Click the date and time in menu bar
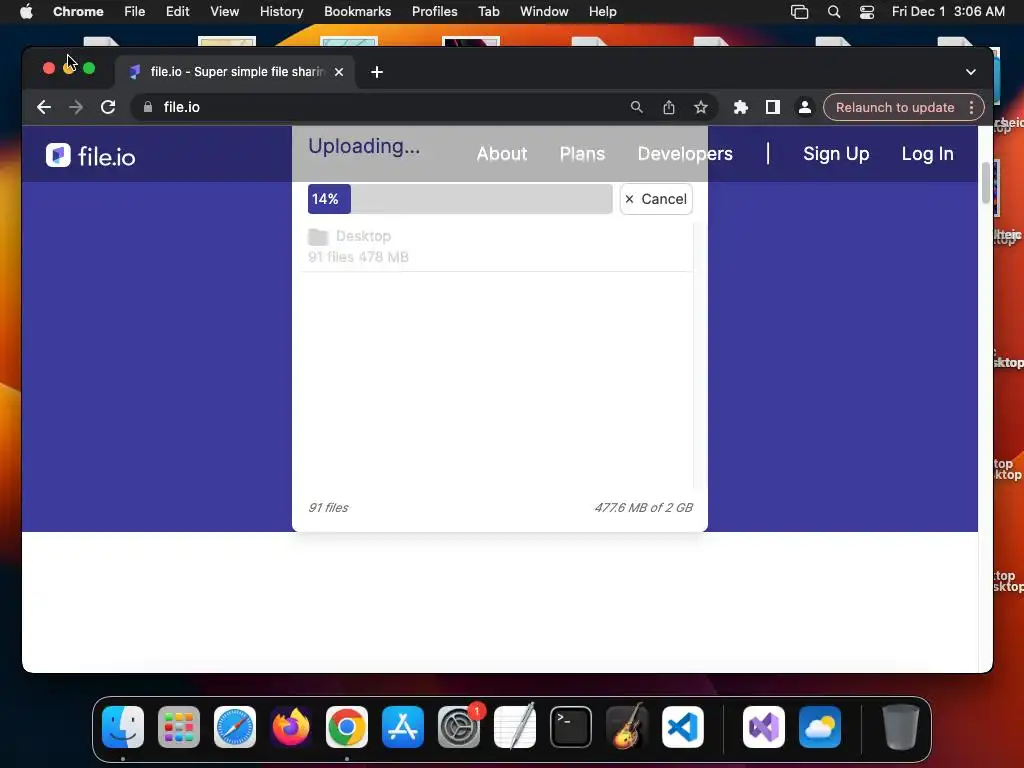 pos(948,11)
